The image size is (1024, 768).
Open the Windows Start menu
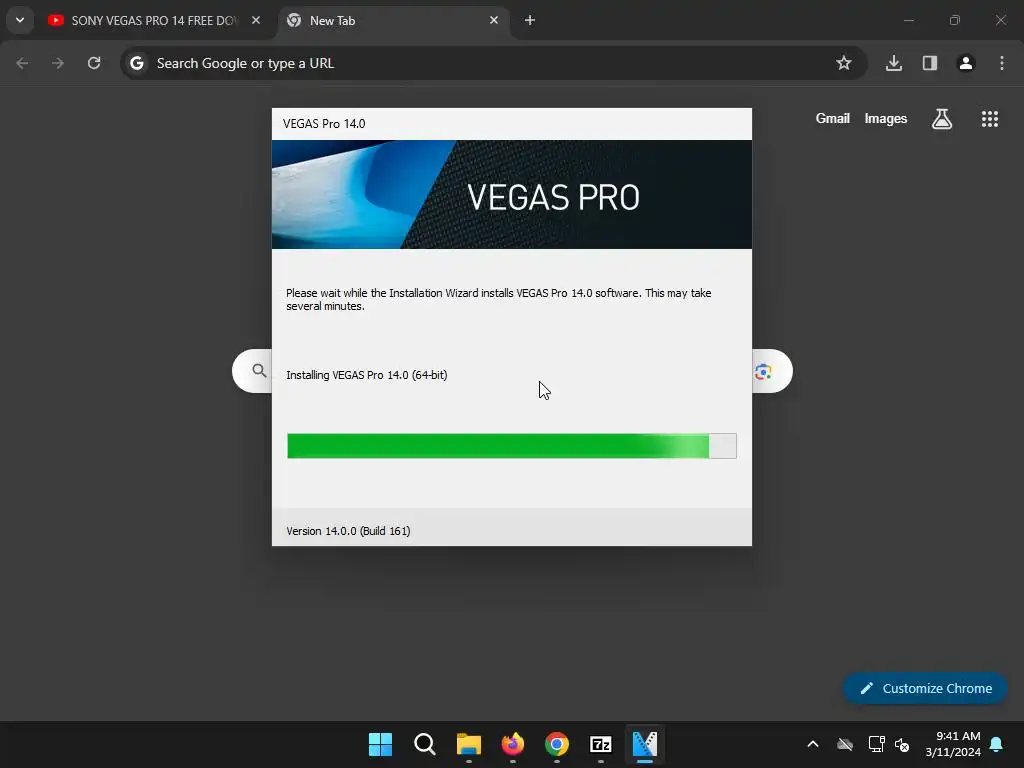coord(380,744)
